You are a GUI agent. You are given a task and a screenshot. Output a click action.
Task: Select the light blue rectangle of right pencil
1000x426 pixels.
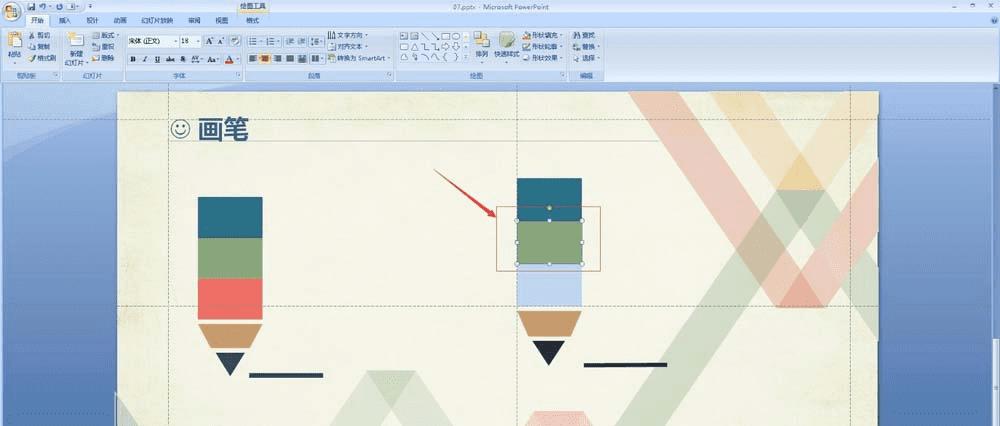coord(549,287)
